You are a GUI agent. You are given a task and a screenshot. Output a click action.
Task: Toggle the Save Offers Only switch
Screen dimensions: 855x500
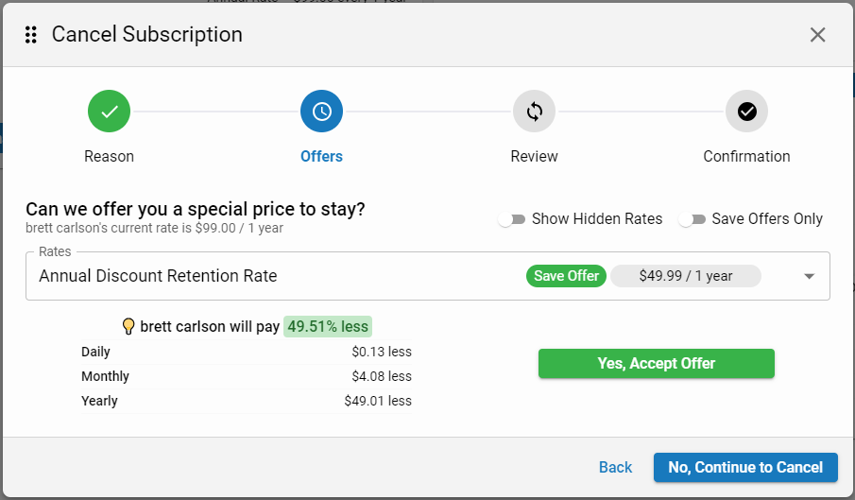click(x=692, y=219)
